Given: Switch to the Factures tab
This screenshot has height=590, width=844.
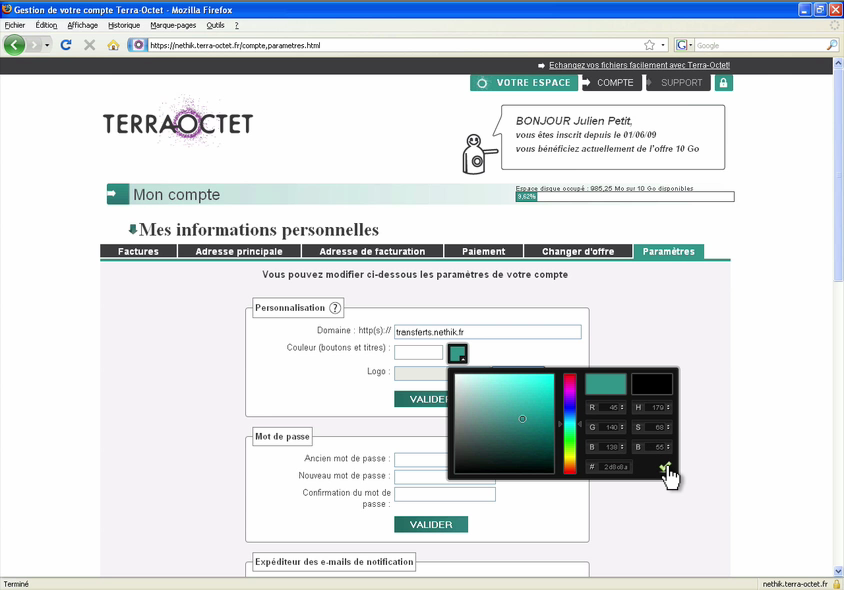Looking at the screenshot, I should pyautogui.click(x=138, y=251).
